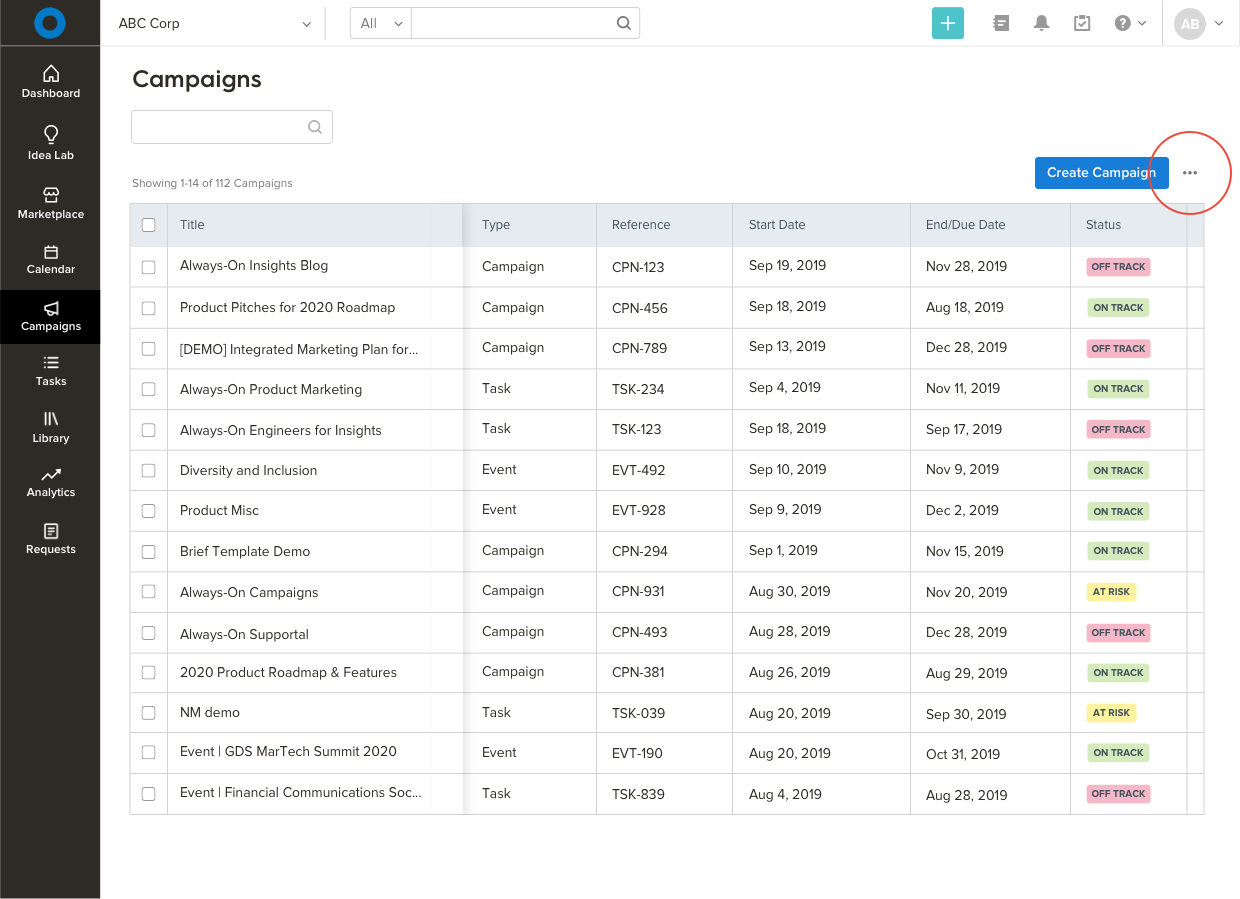Click the Create Campaign button
The width and height of the screenshot is (1240, 899).
pyautogui.click(x=1101, y=173)
